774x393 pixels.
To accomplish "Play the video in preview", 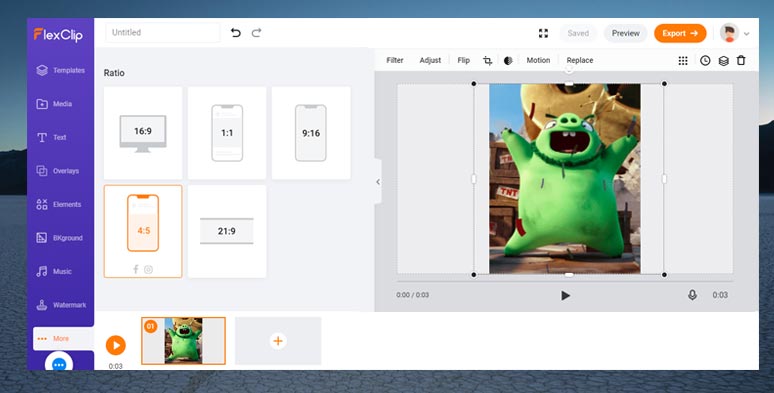I will click(565, 295).
